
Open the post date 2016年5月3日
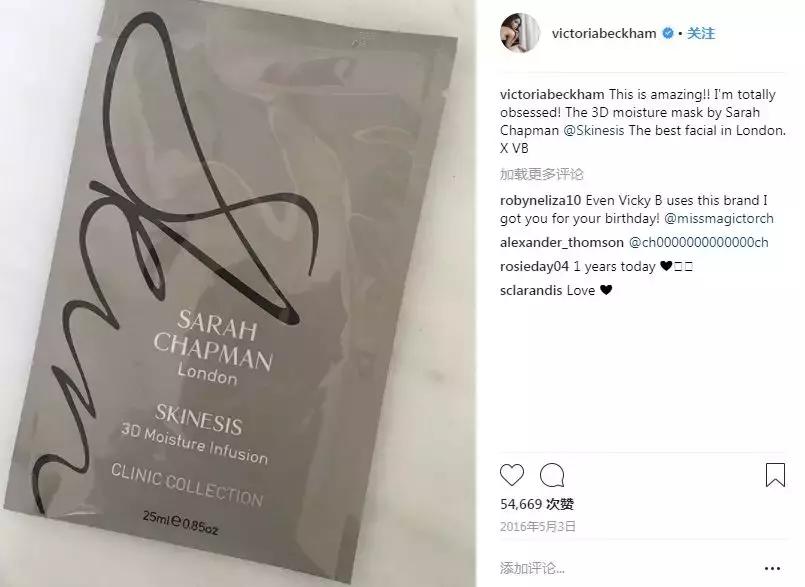point(538,526)
